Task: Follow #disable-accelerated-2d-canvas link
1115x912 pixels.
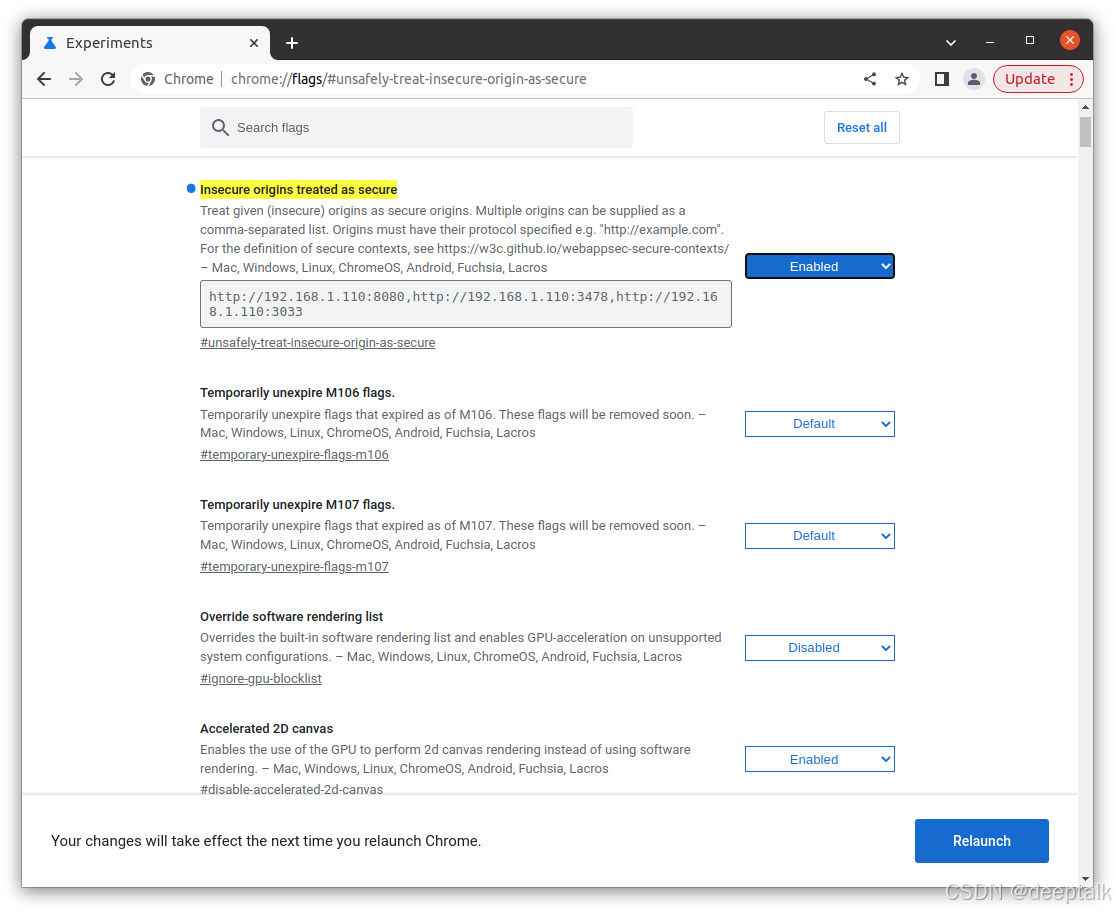Action: (292, 789)
